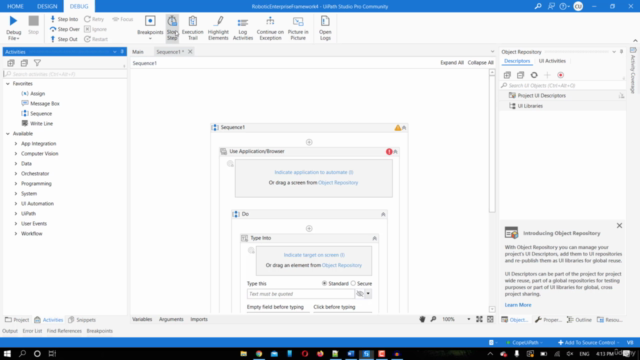Open the Imports panel
640x360 pixels.
click(x=199, y=319)
